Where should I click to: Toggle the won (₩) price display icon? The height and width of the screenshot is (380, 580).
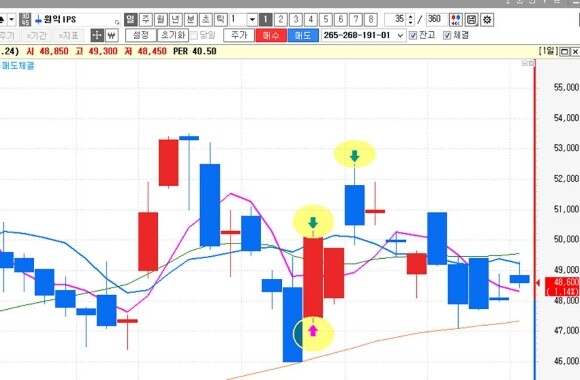click(111, 35)
